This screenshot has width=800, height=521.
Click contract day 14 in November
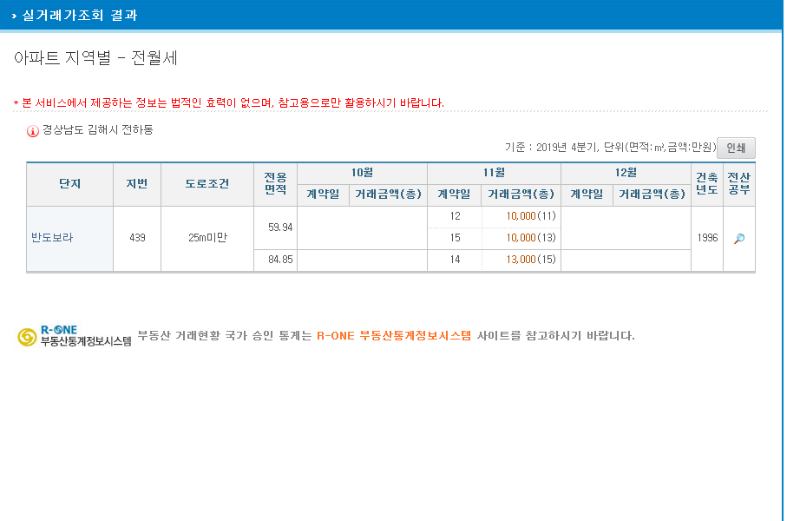[x=455, y=260]
